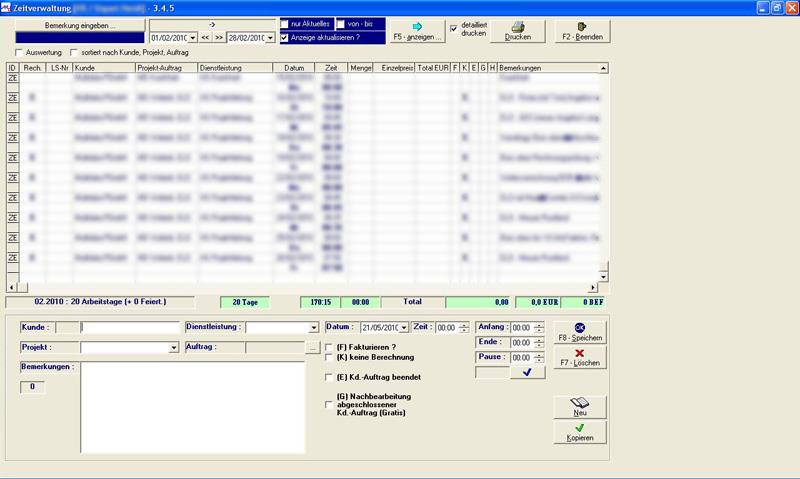Viewport: 800px width, 479px height.
Task: Confirm times with the blue checkmark button
Action: tap(526, 373)
